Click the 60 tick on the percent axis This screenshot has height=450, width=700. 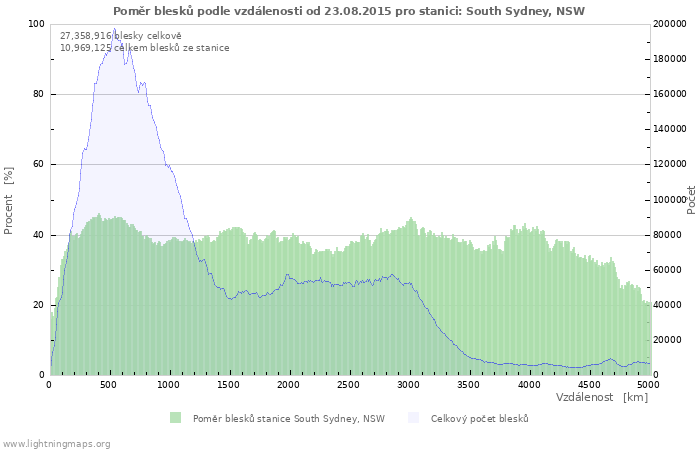[38, 164]
